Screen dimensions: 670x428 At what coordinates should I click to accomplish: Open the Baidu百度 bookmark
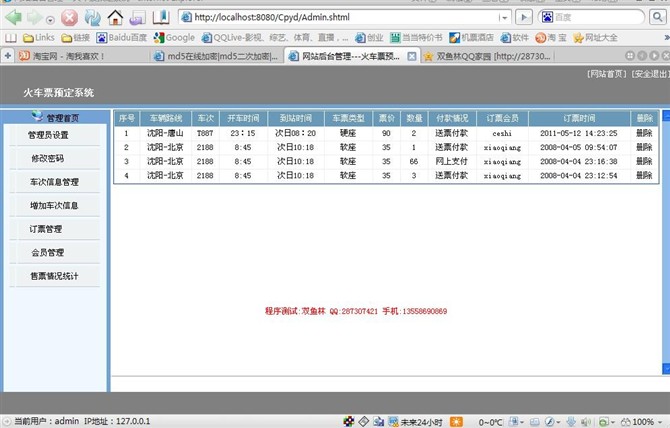point(121,38)
